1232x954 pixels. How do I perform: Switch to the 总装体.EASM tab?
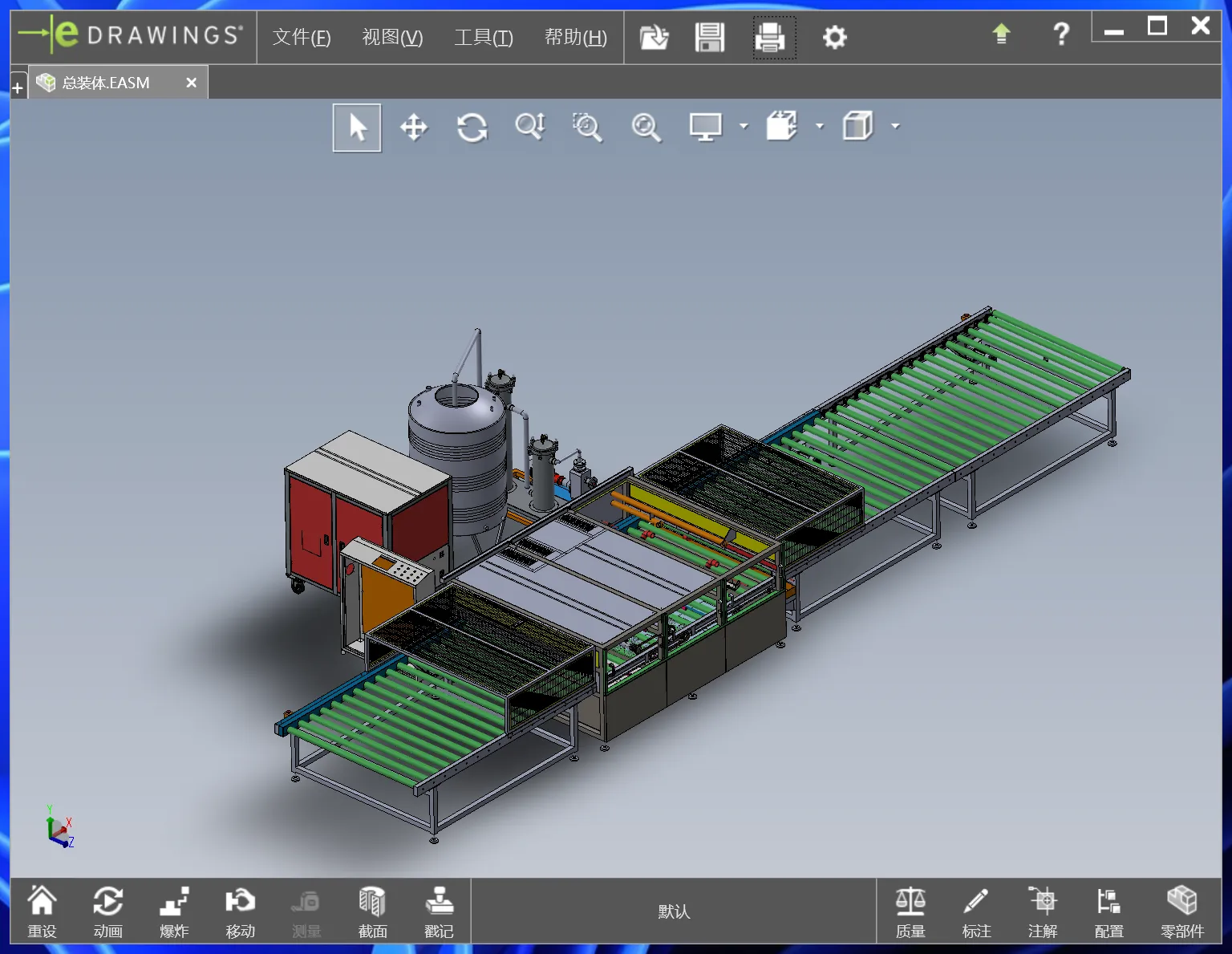tap(106, 83)
